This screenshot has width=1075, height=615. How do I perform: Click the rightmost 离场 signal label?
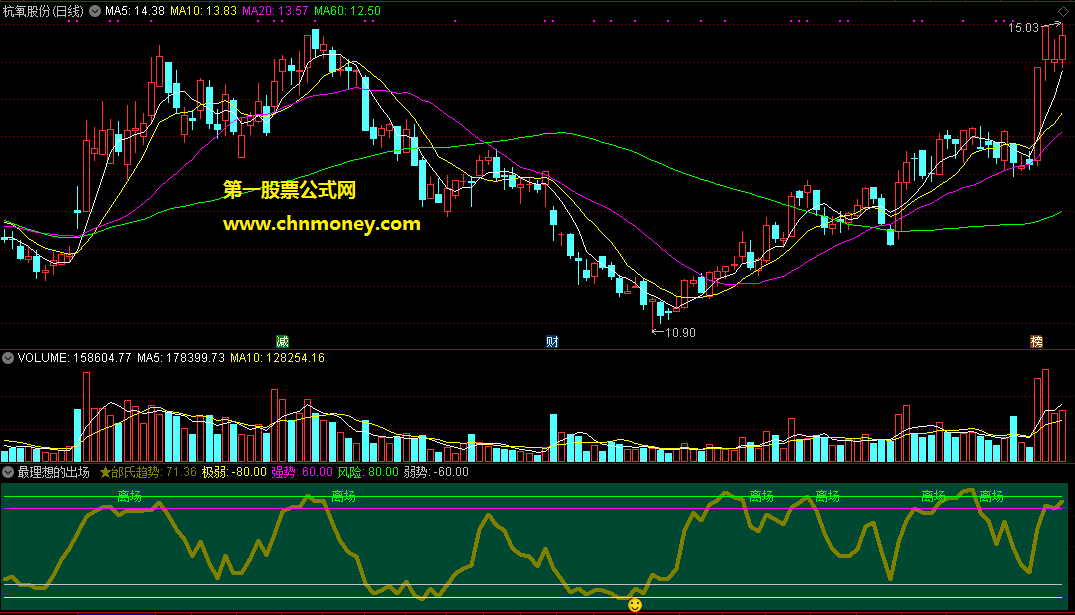click(991, 496)
